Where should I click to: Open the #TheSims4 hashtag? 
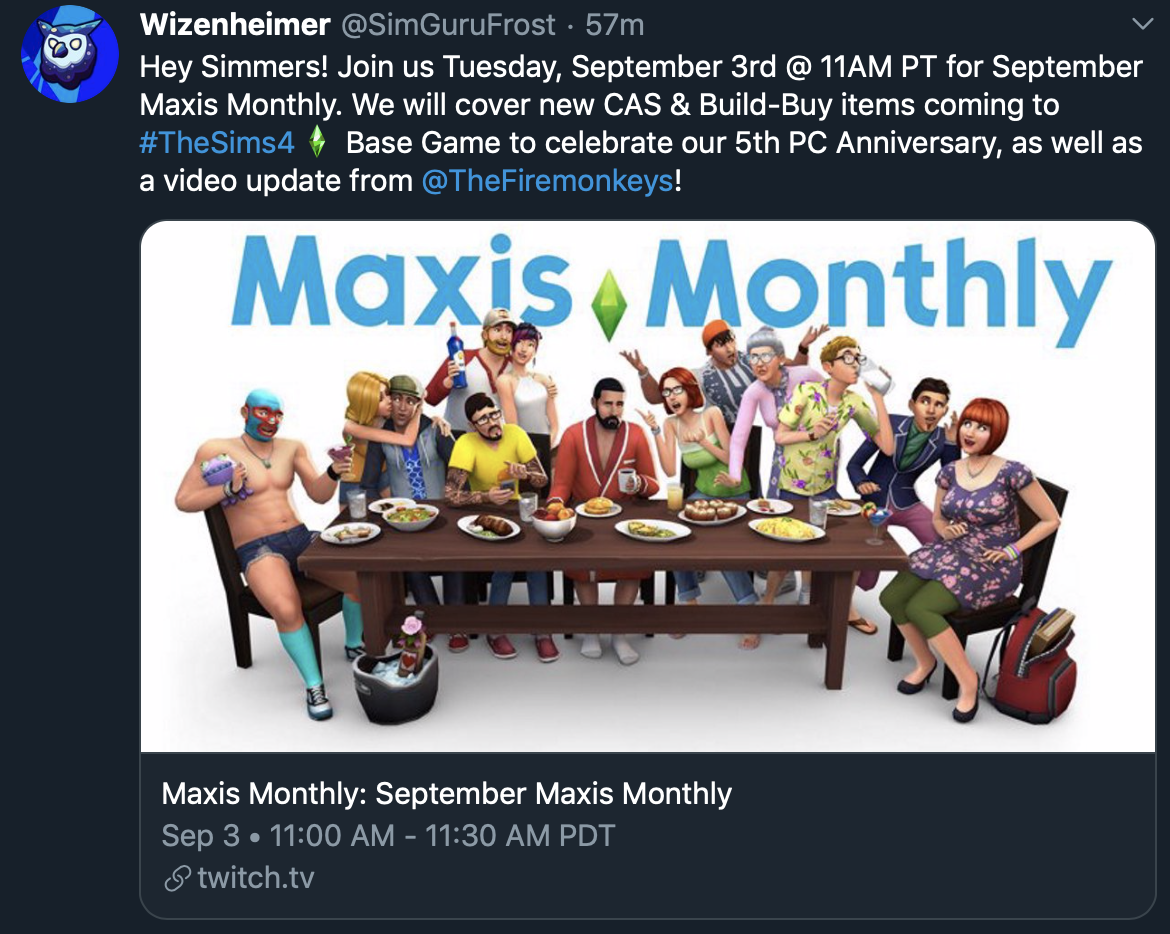216,142
